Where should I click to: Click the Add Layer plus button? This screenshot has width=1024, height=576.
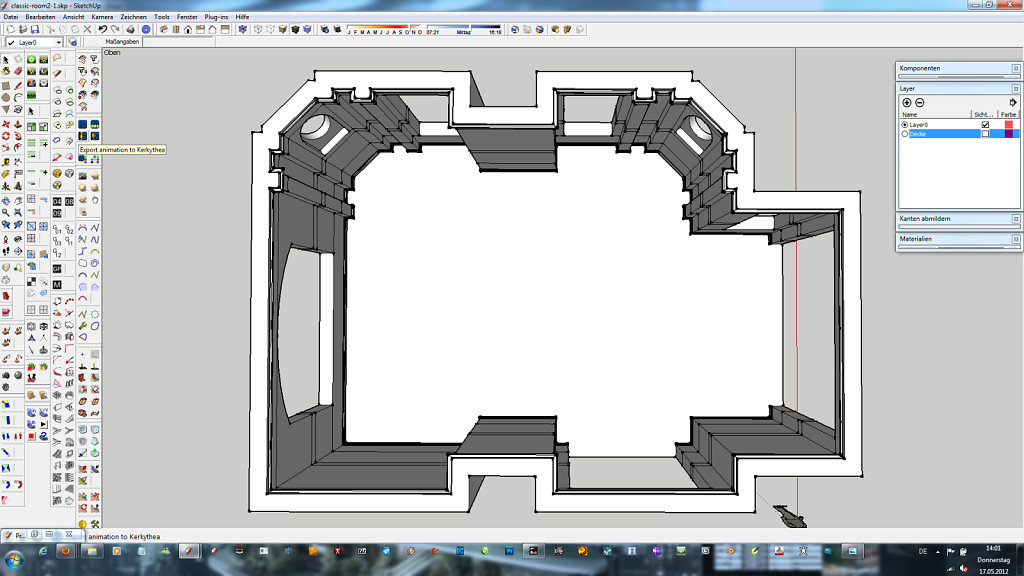point(906,103)
